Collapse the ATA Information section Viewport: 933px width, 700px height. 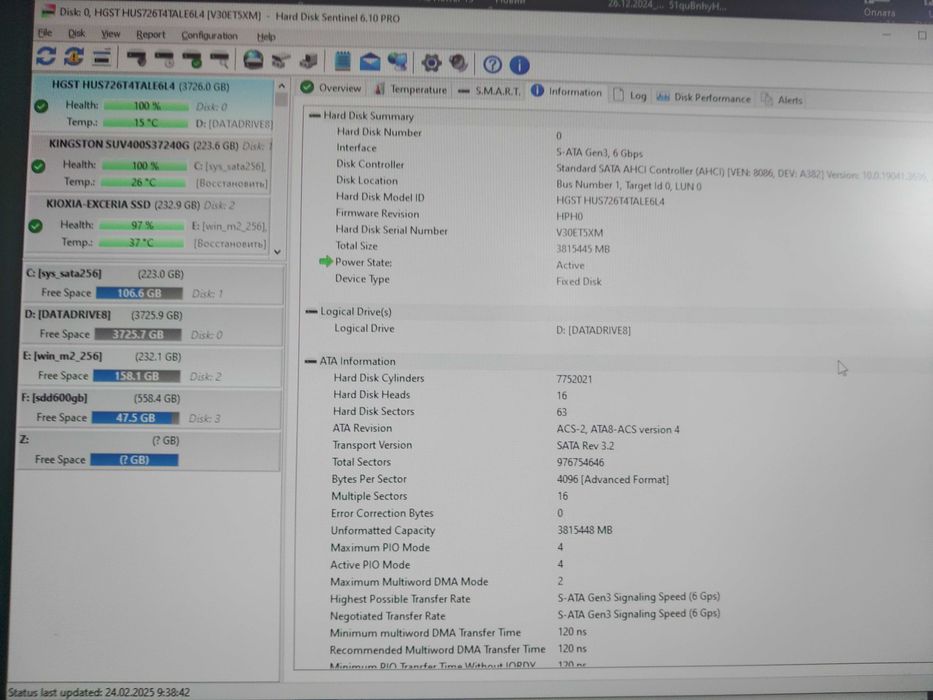[310, 361]
